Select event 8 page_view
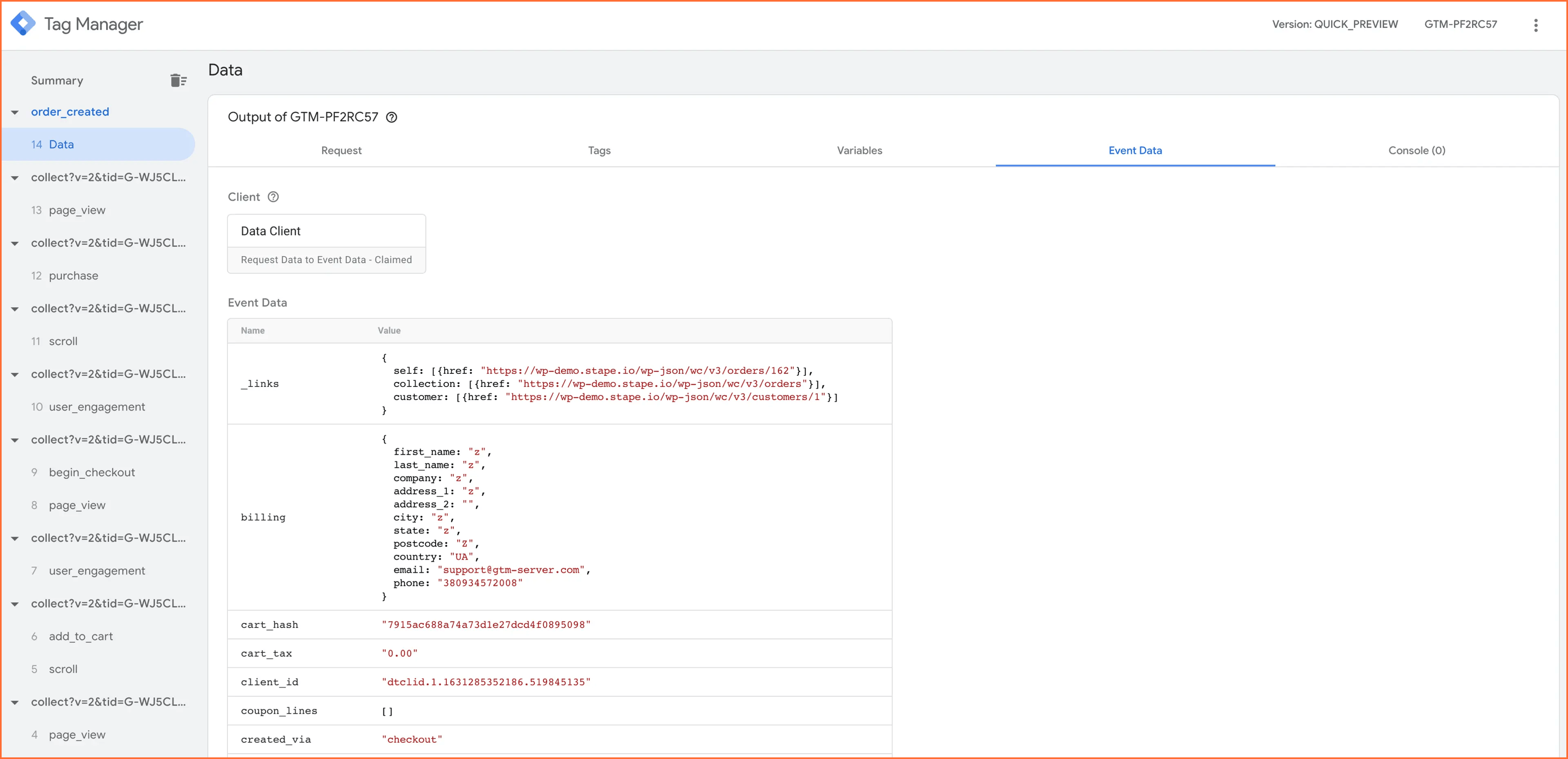 coord(98,505)
